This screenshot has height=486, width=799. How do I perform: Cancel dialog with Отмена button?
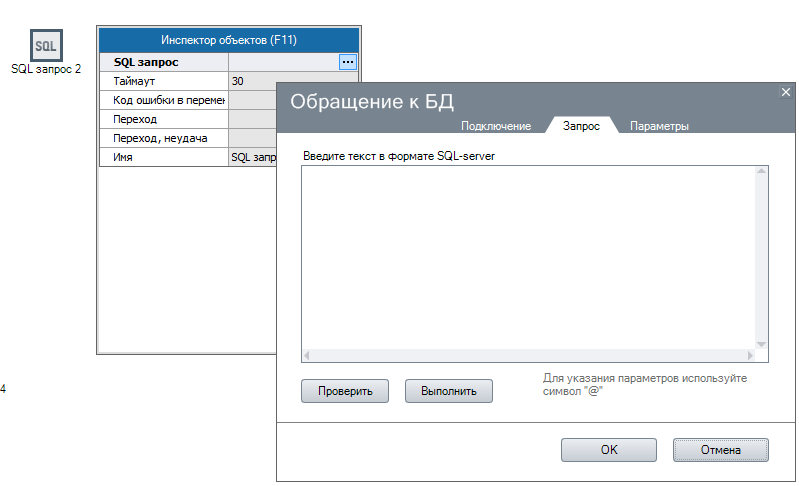click(720, 450)
